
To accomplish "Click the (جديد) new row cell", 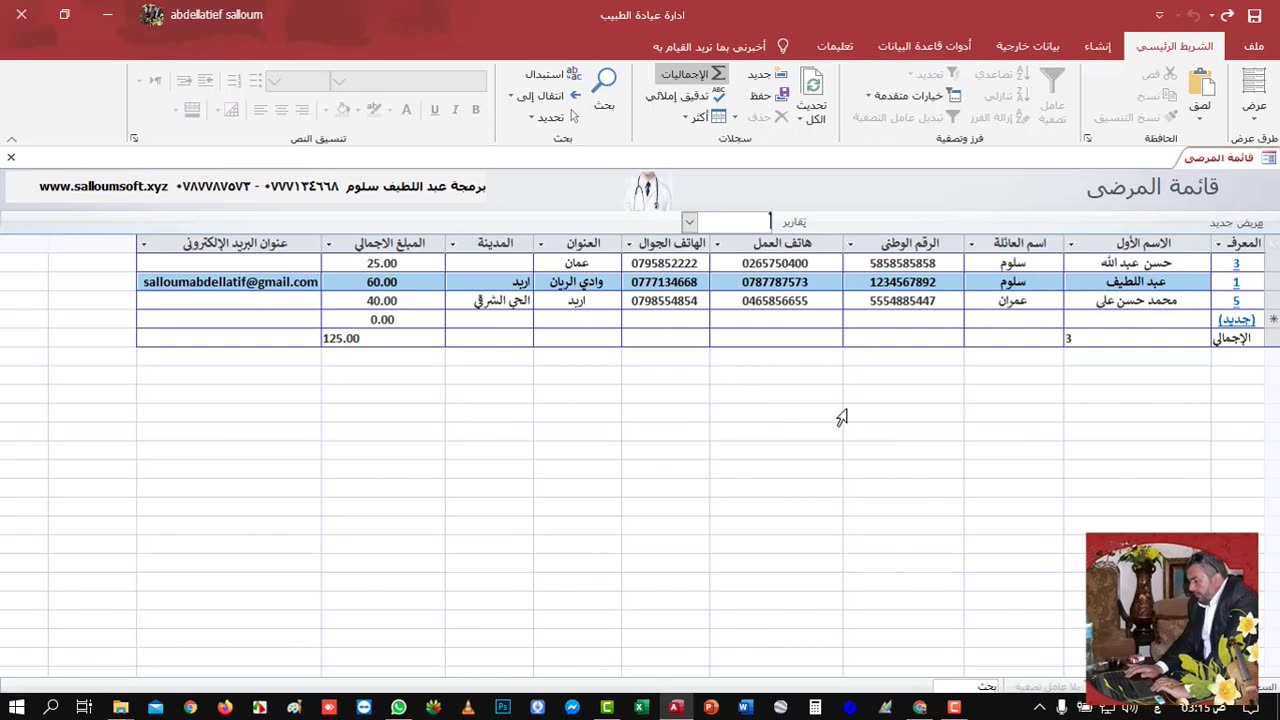I will [1237, 320].
